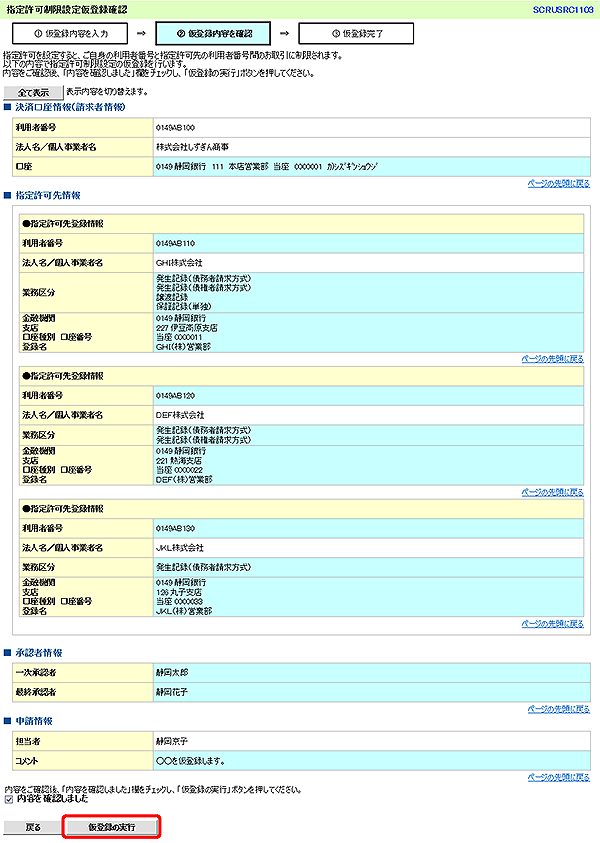Viewport: 600px width, 843px height.
Task: Click the 戻る button
Action: coord(33,827)
